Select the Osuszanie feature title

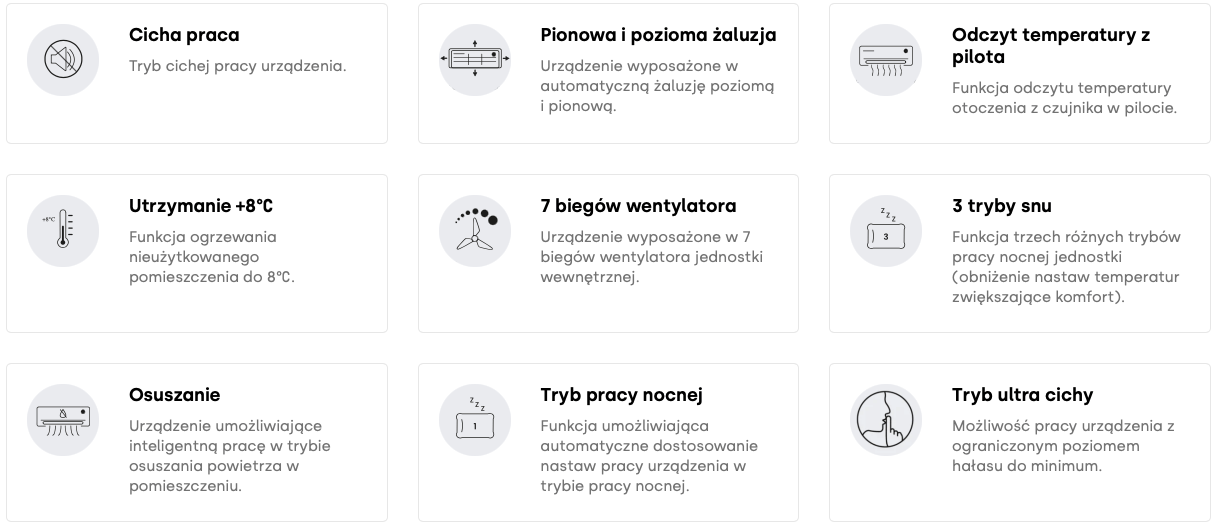(175, 394)
